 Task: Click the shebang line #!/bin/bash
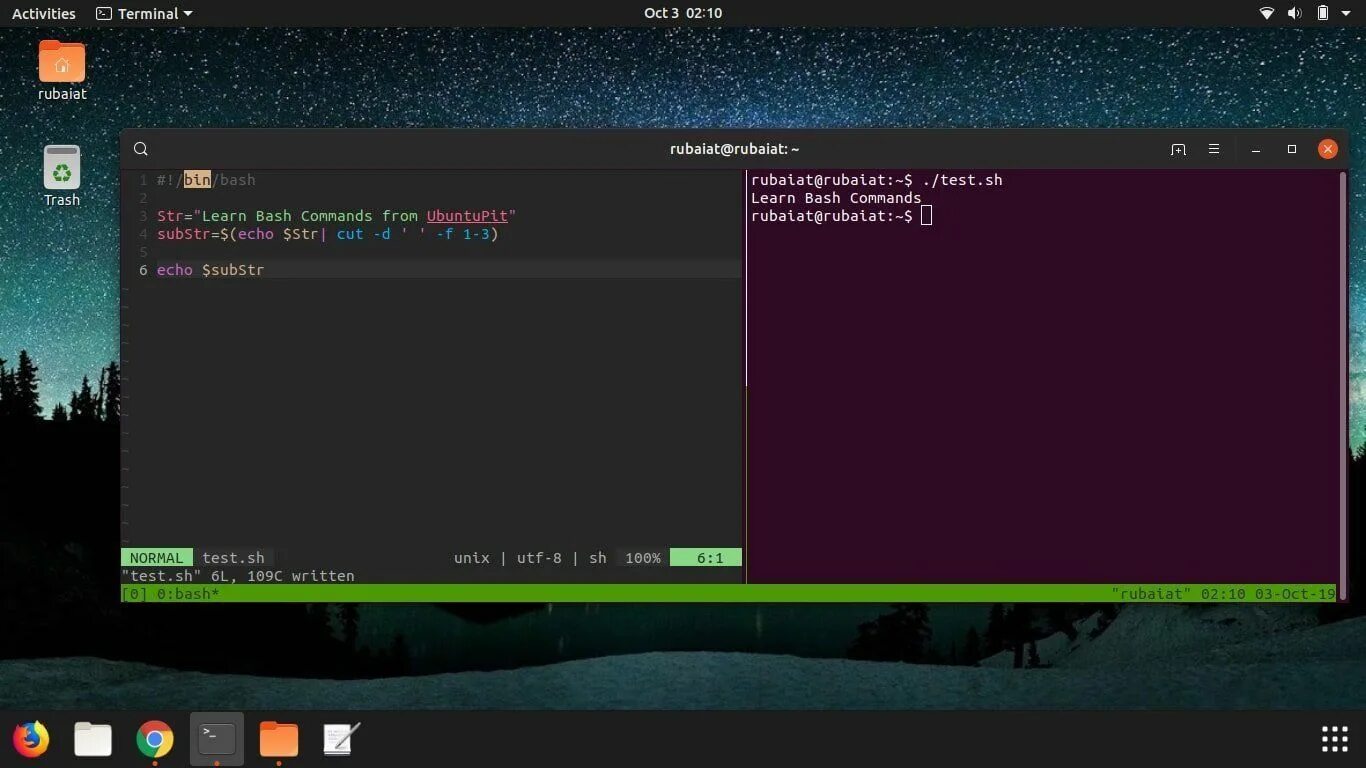tap(206, 180)
